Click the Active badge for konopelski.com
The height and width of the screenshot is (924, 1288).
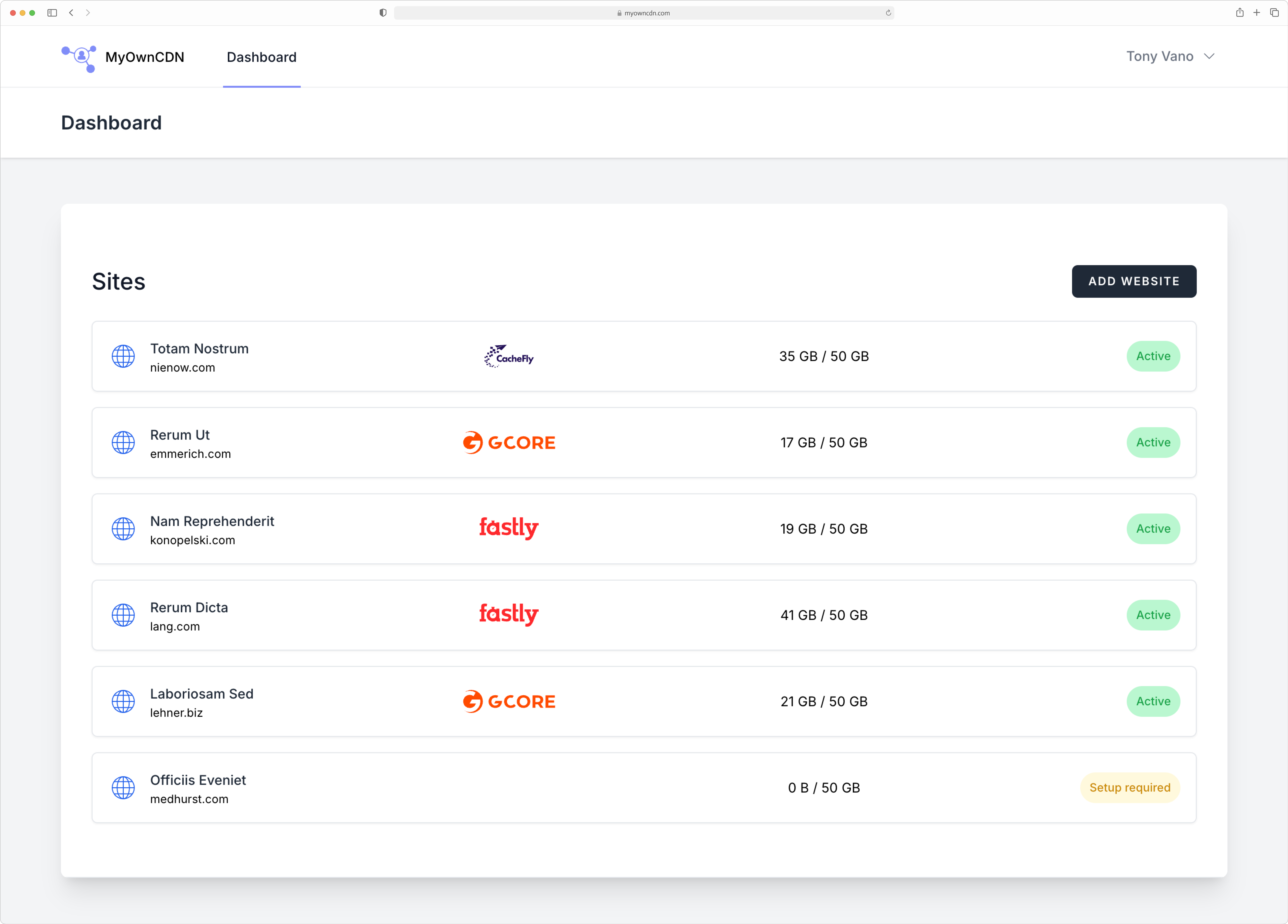1154,529
